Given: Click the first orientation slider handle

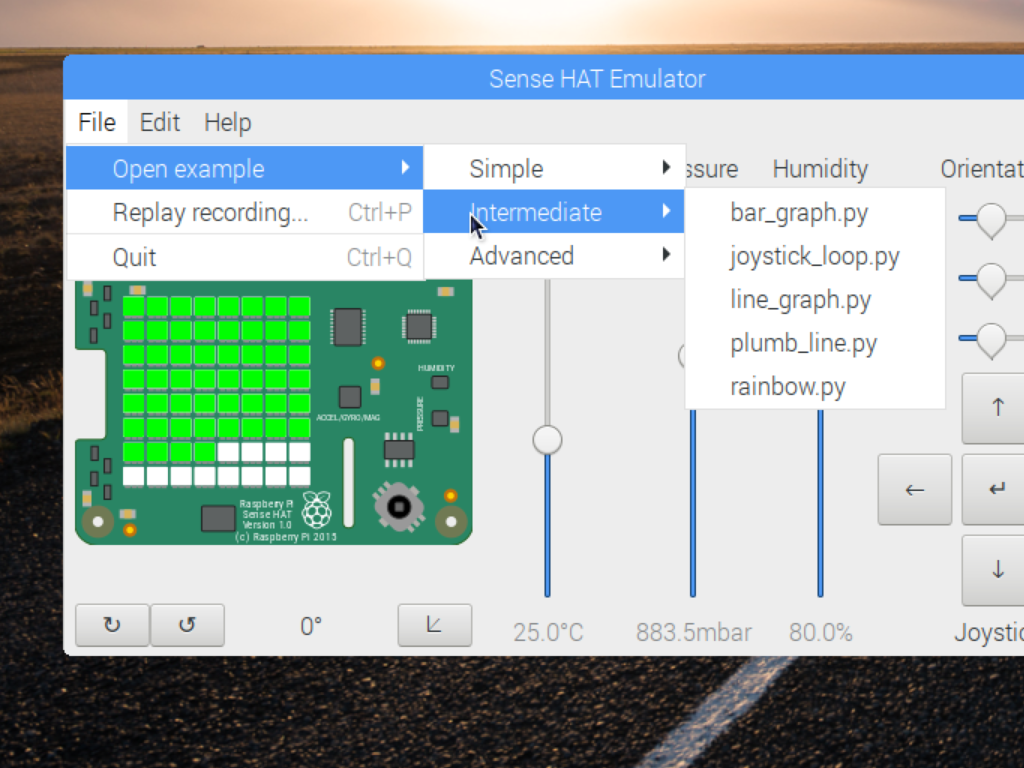Looking at the screenshot, I should pyautogui.click(x=991, y=220).
